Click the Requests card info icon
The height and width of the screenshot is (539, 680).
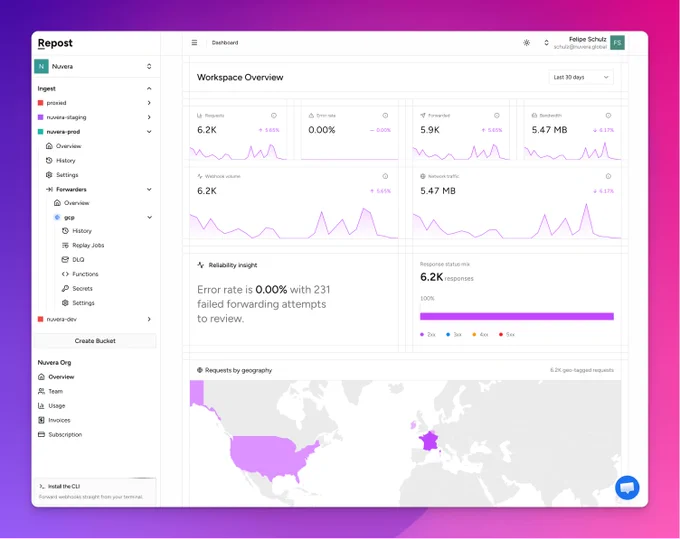coord(274,115)
